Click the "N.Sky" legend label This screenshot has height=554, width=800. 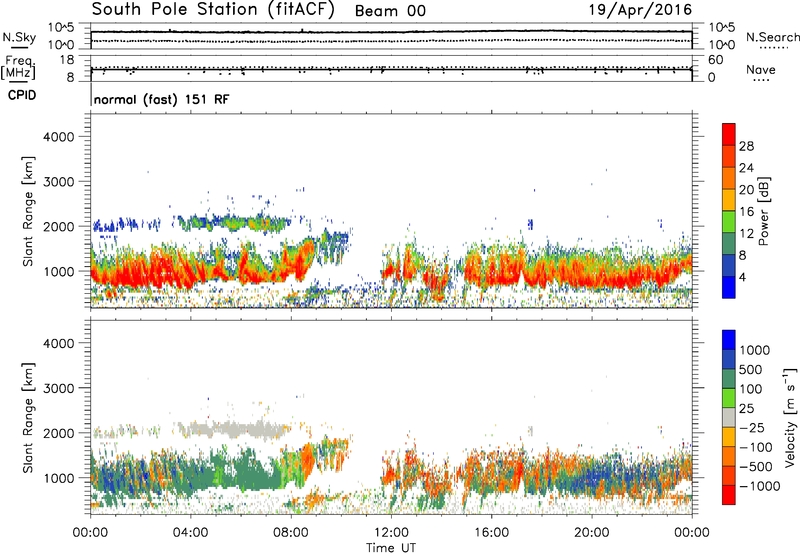pyautogui.click(x=19, y=37)
